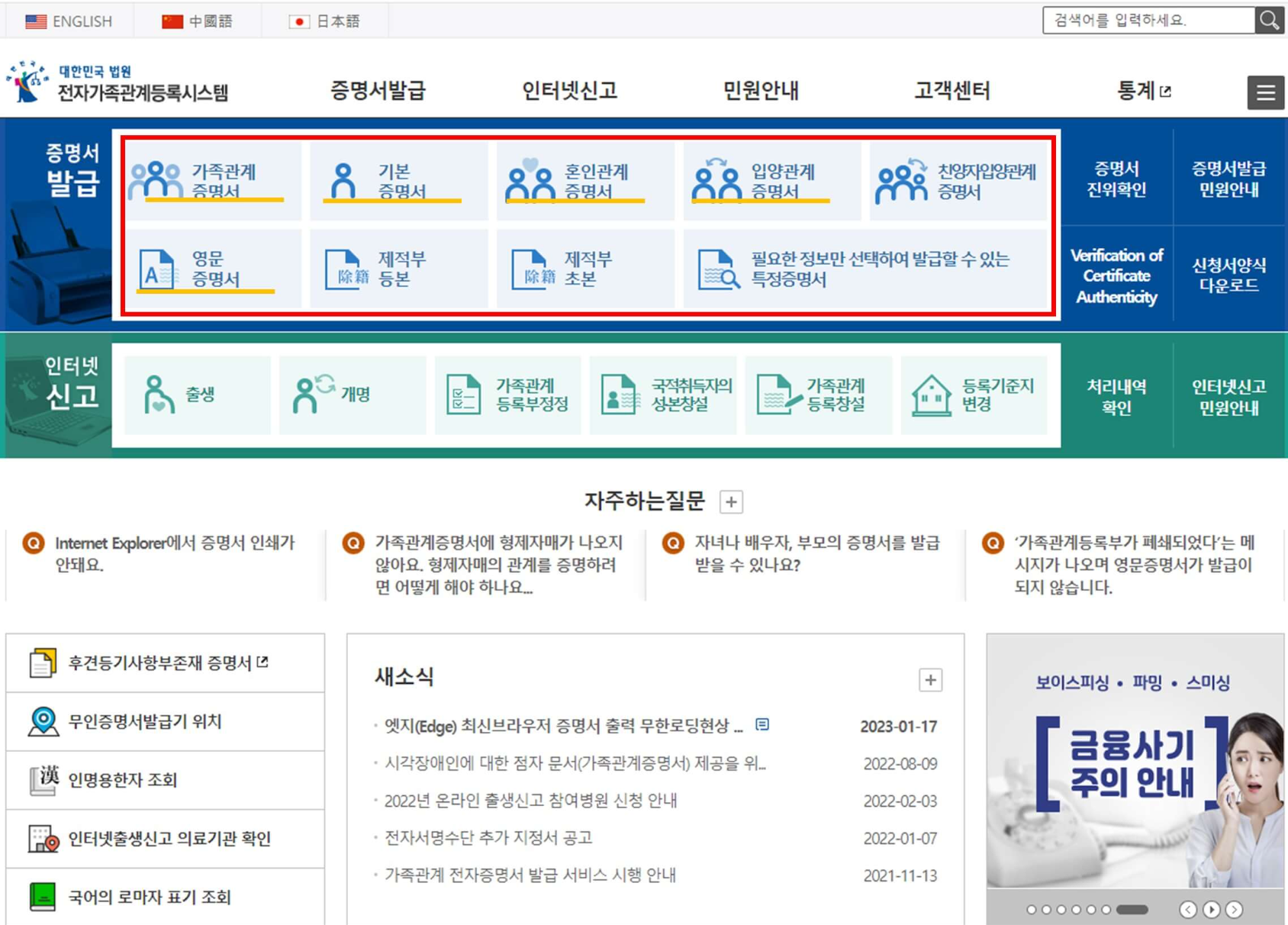Expand the 새소식 news list

pos(929,680)
